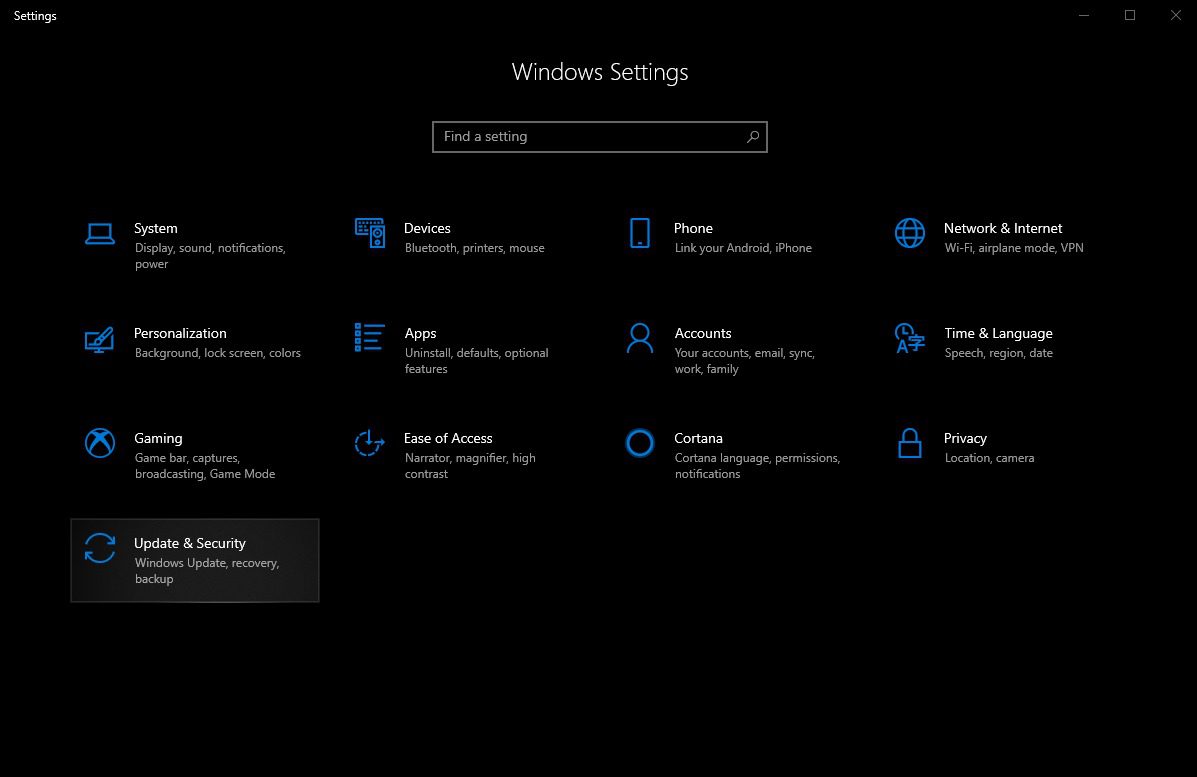This screenshot has height=777, width=1197.
Task: Click the Network & Internet globe icon
Action: tap(910, 233)
